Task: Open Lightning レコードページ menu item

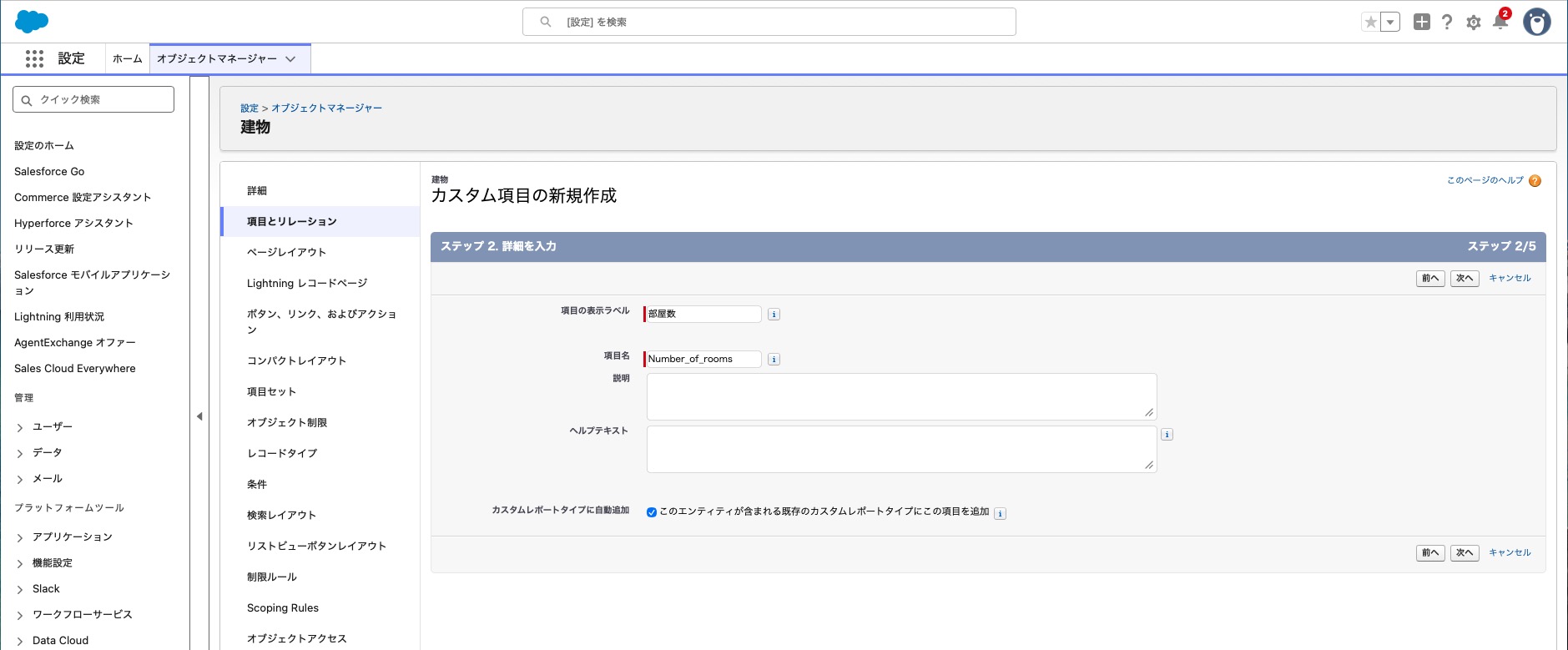Action: (307, 283)
